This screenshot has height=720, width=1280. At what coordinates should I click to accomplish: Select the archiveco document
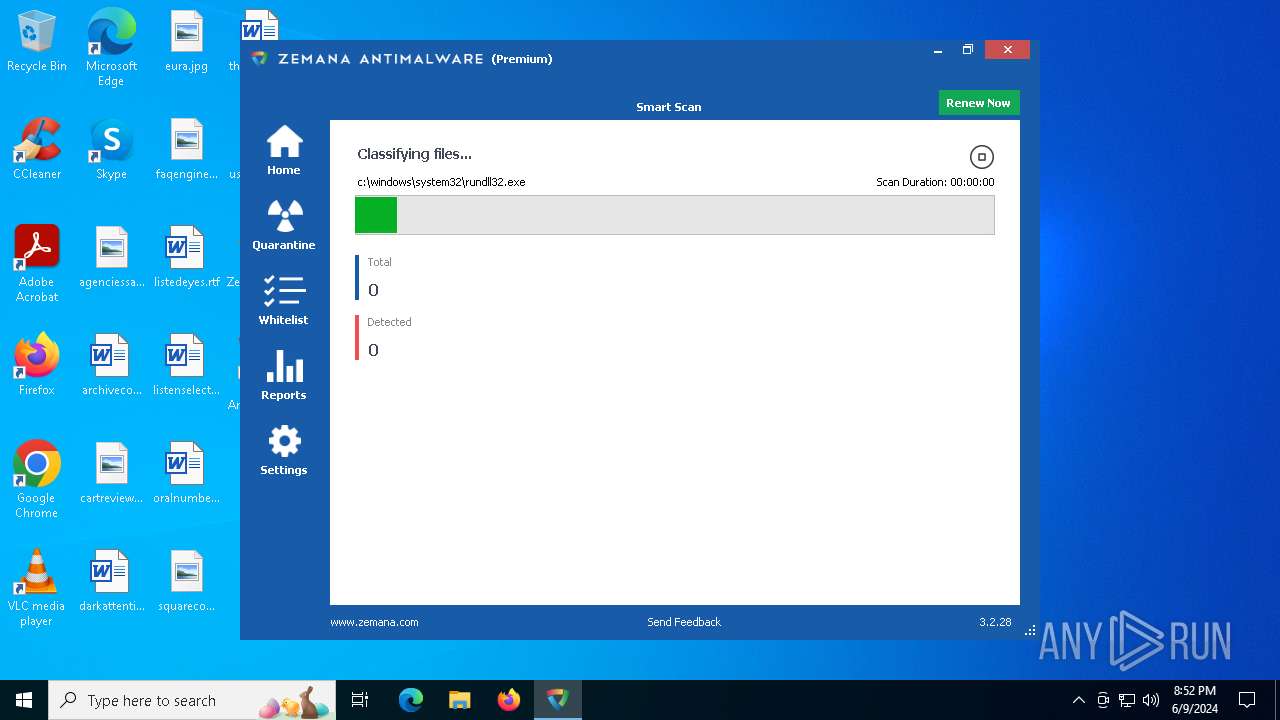pos(111,366)
